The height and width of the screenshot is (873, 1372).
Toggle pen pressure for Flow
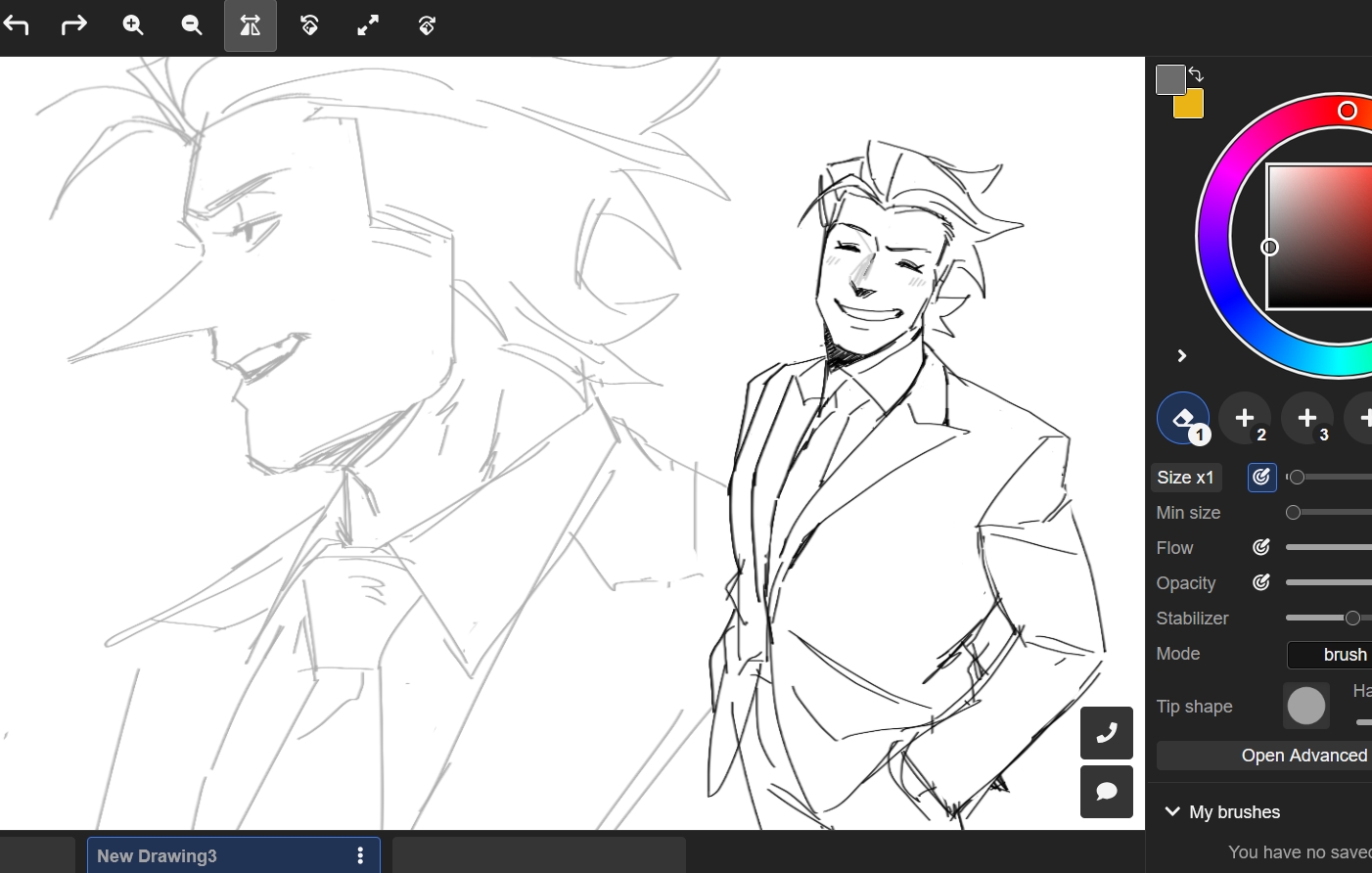click(1261, 548)
